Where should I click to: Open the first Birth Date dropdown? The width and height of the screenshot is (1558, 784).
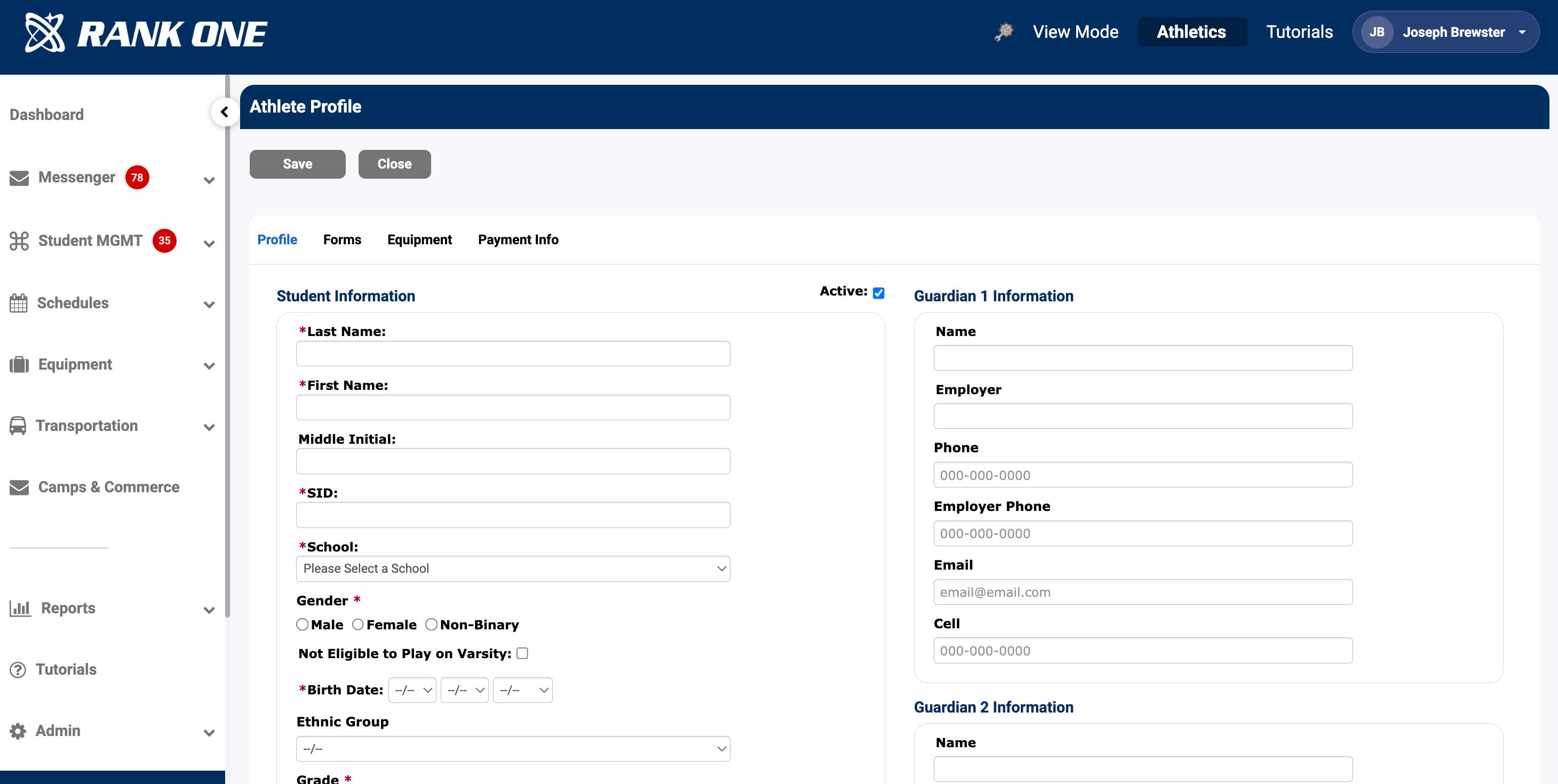(412, 690)
